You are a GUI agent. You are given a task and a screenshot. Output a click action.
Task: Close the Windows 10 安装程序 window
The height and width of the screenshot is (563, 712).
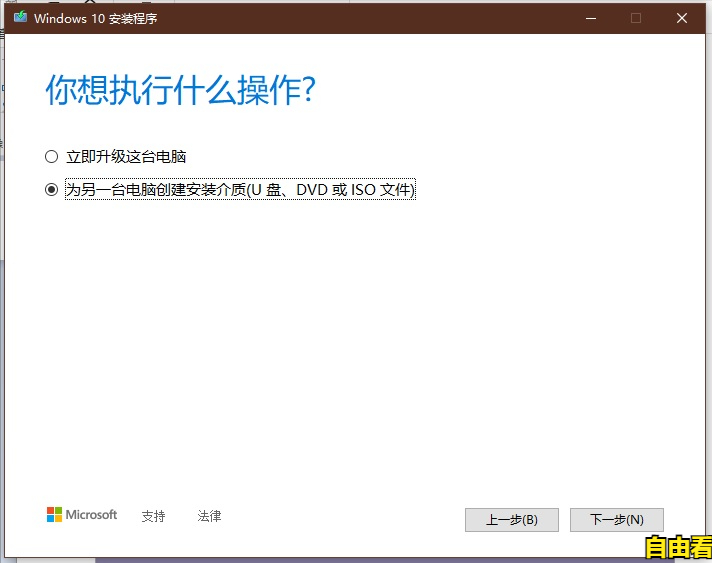682,18
